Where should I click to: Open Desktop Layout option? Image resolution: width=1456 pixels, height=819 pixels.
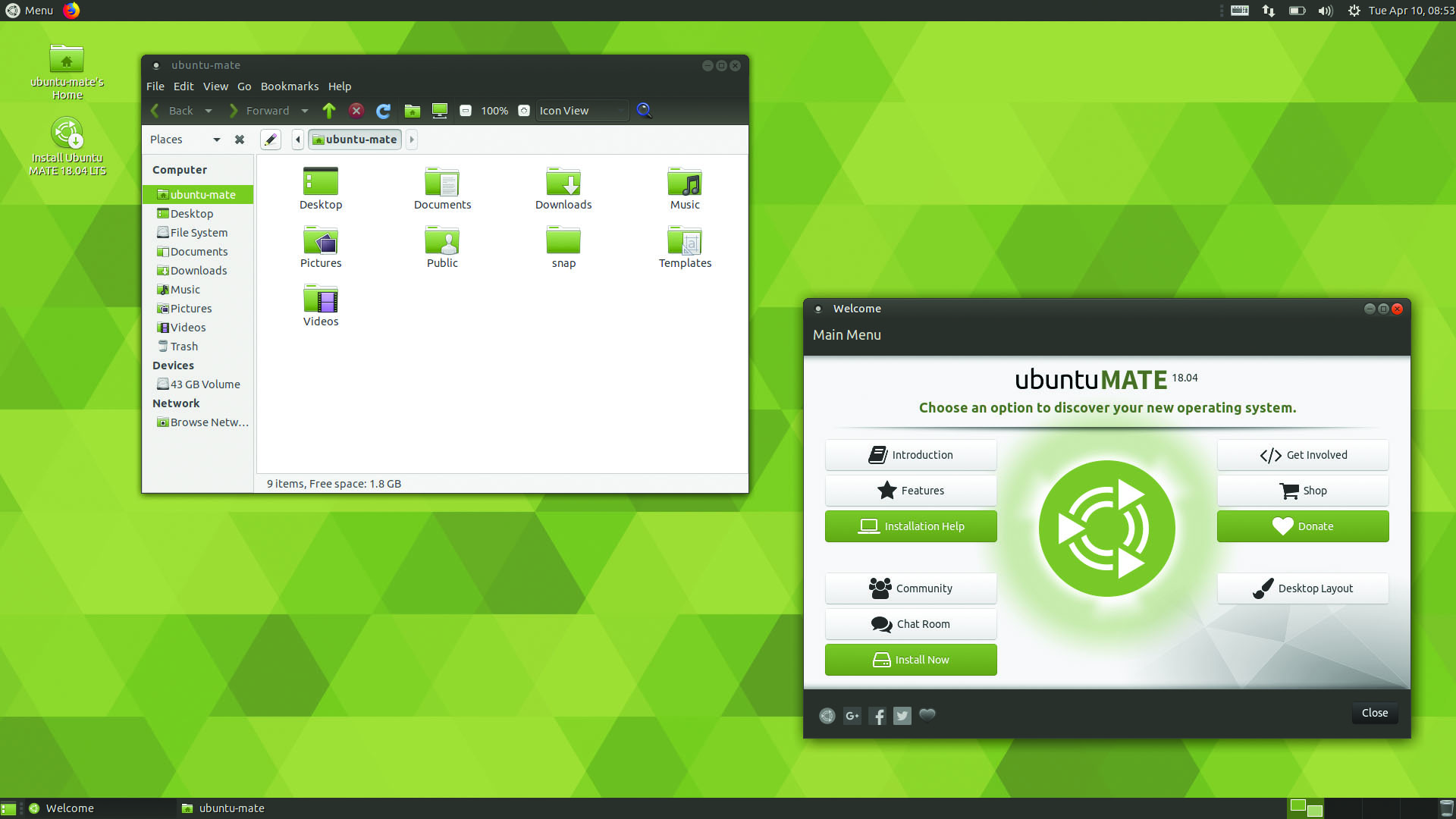tap(1303, 588)
